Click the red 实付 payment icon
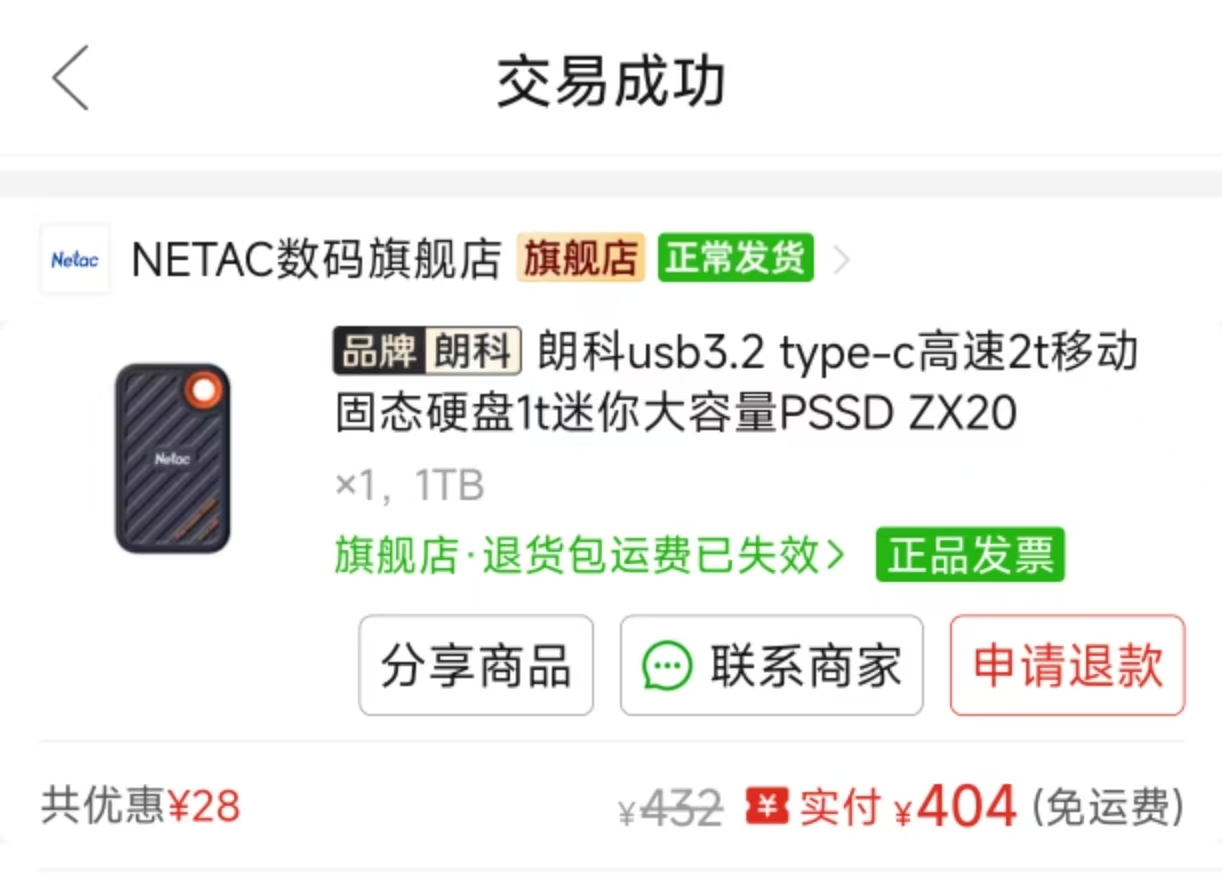Screen dimensions: 1222x878 (x=768, y=806)
